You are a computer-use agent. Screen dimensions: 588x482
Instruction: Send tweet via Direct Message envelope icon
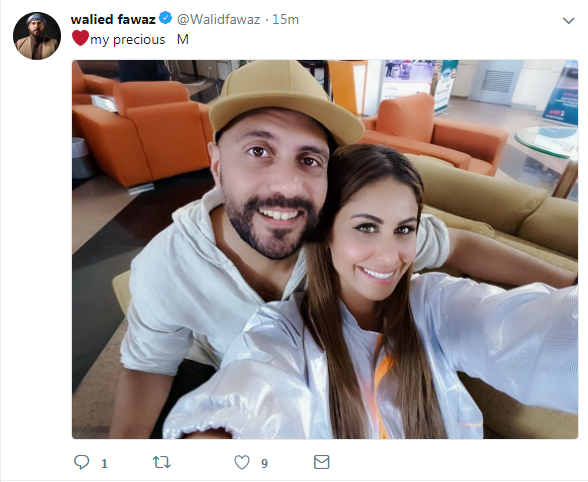321,462
